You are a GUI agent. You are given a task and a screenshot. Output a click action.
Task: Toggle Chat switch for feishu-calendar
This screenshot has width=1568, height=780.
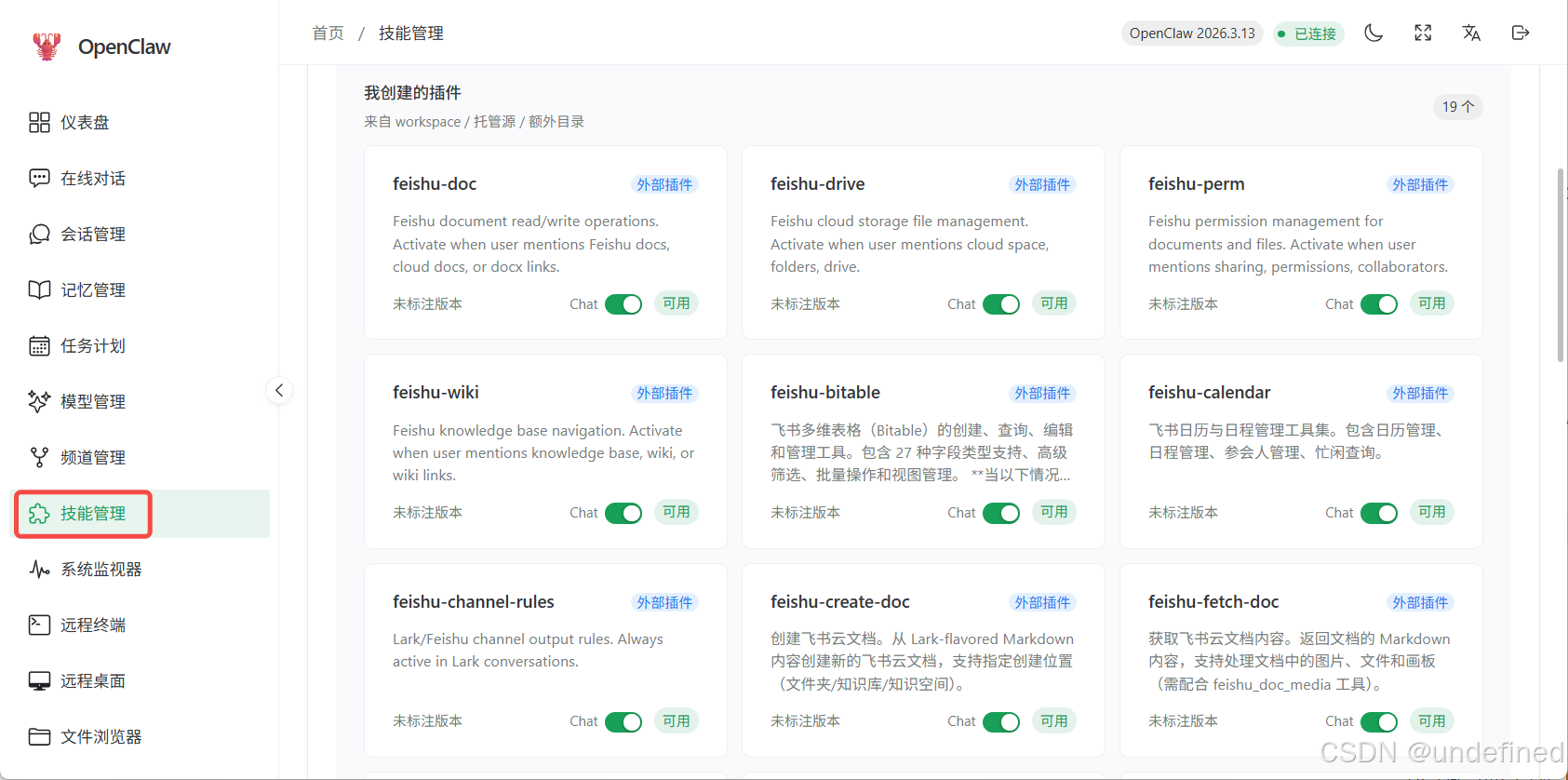(1379, 513)
